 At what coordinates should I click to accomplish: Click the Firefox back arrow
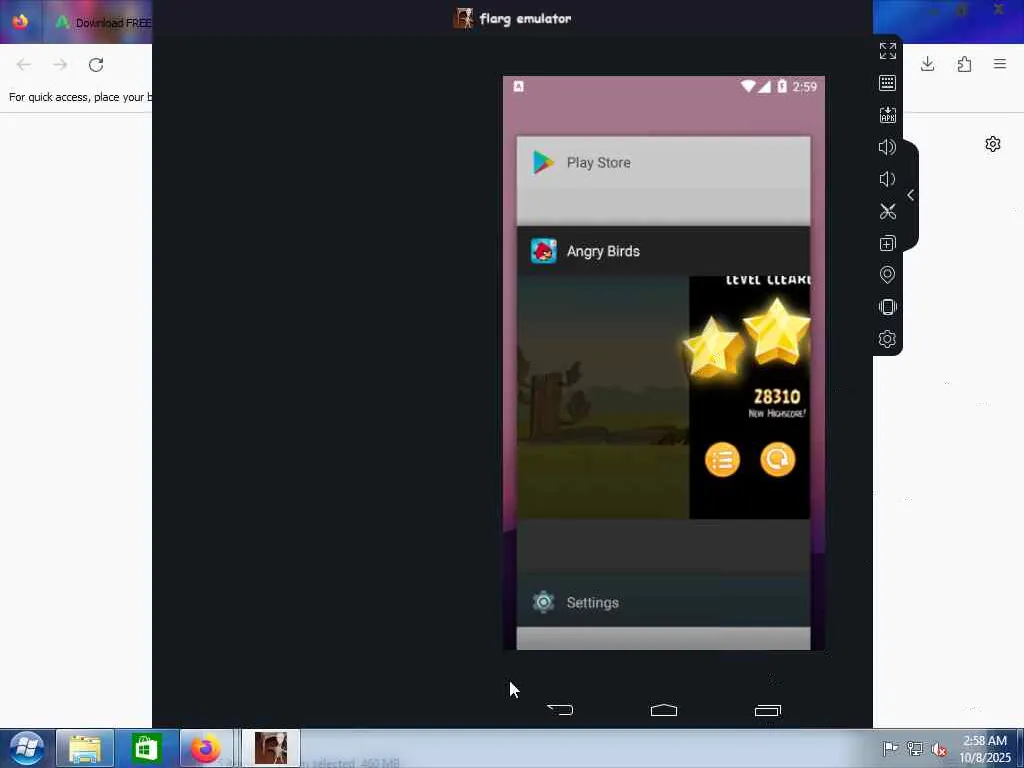click(x=24, y=65)
